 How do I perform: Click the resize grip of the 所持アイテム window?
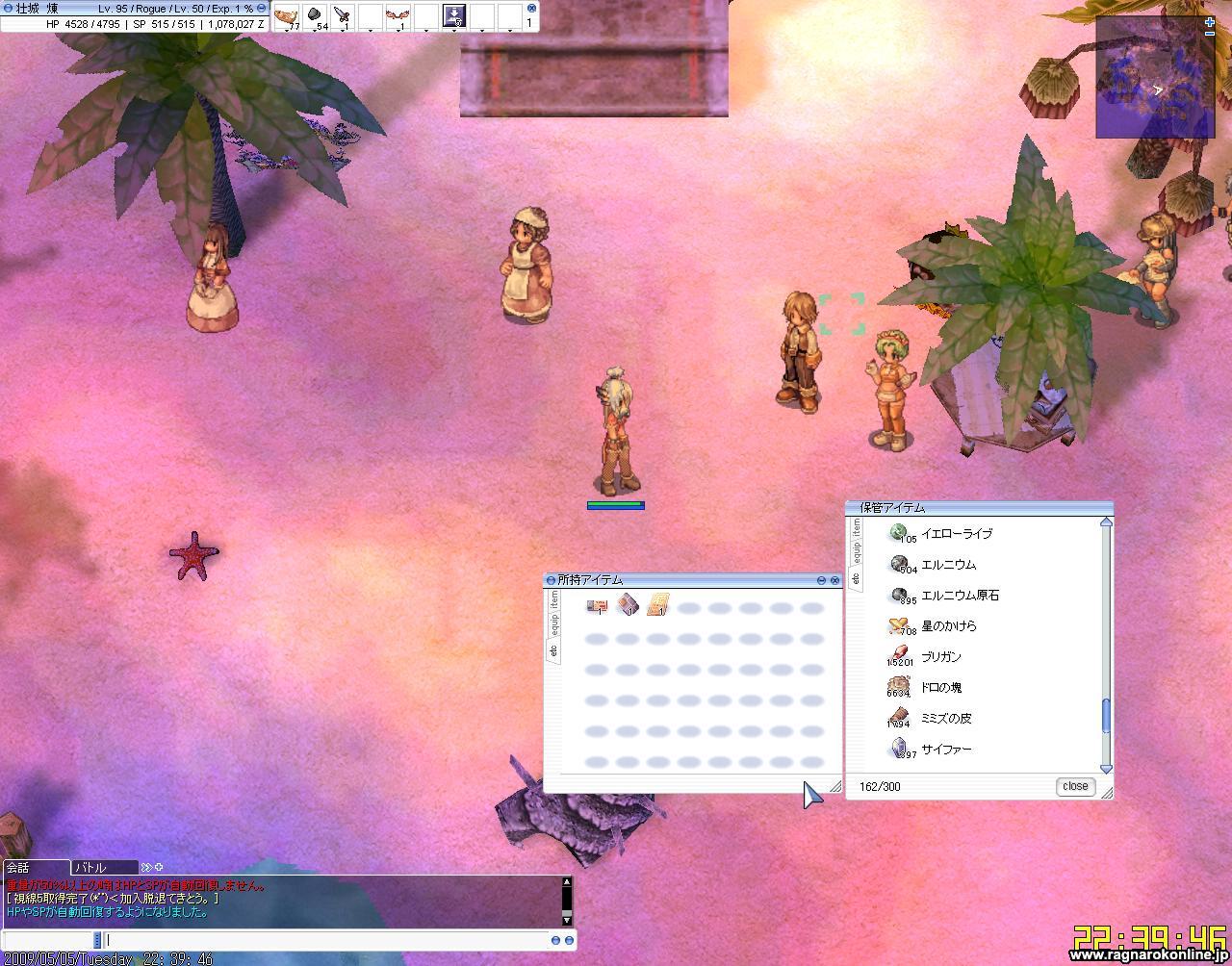[834, 786]
